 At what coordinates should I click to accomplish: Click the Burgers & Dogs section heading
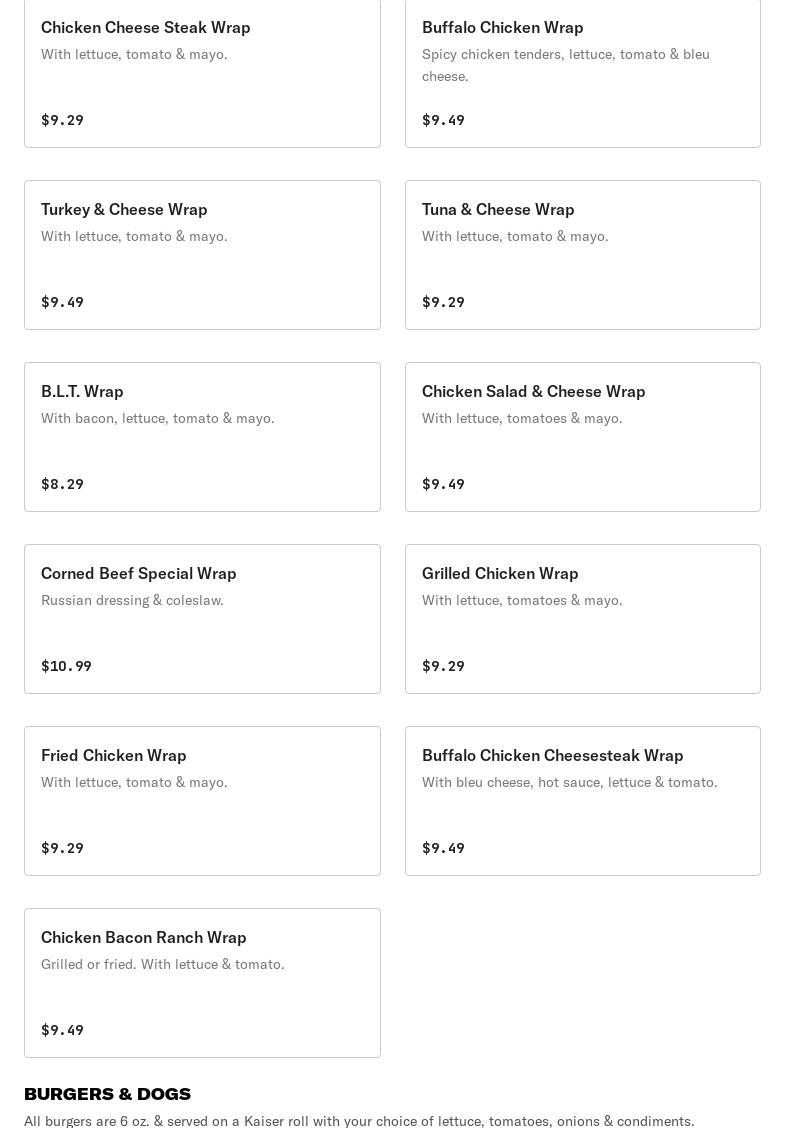[107, 1093]
